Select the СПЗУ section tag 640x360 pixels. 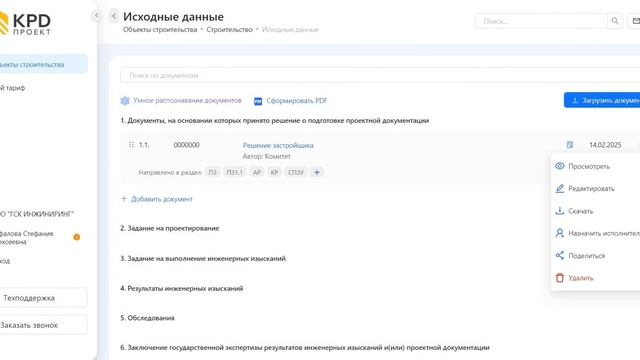point(296,172)
